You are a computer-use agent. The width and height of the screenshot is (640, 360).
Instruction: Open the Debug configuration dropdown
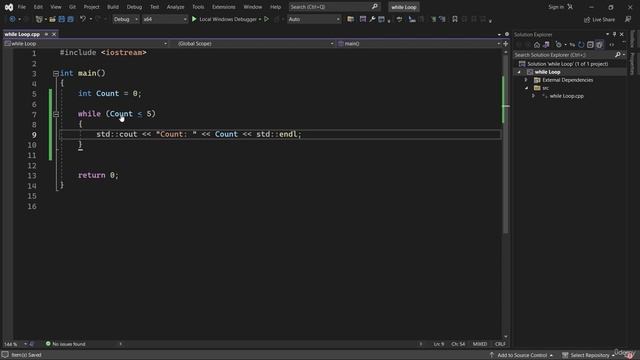pyautogui.click(x=125, y=19)
